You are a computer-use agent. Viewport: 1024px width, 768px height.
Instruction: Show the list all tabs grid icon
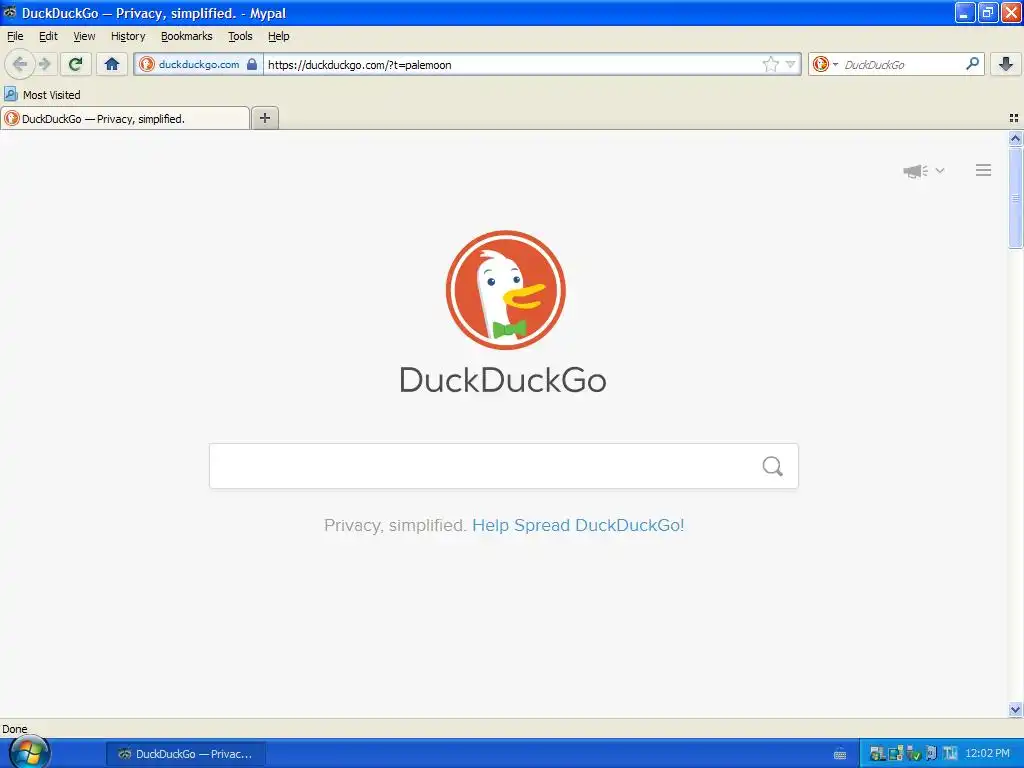(x=1014, y=118)
